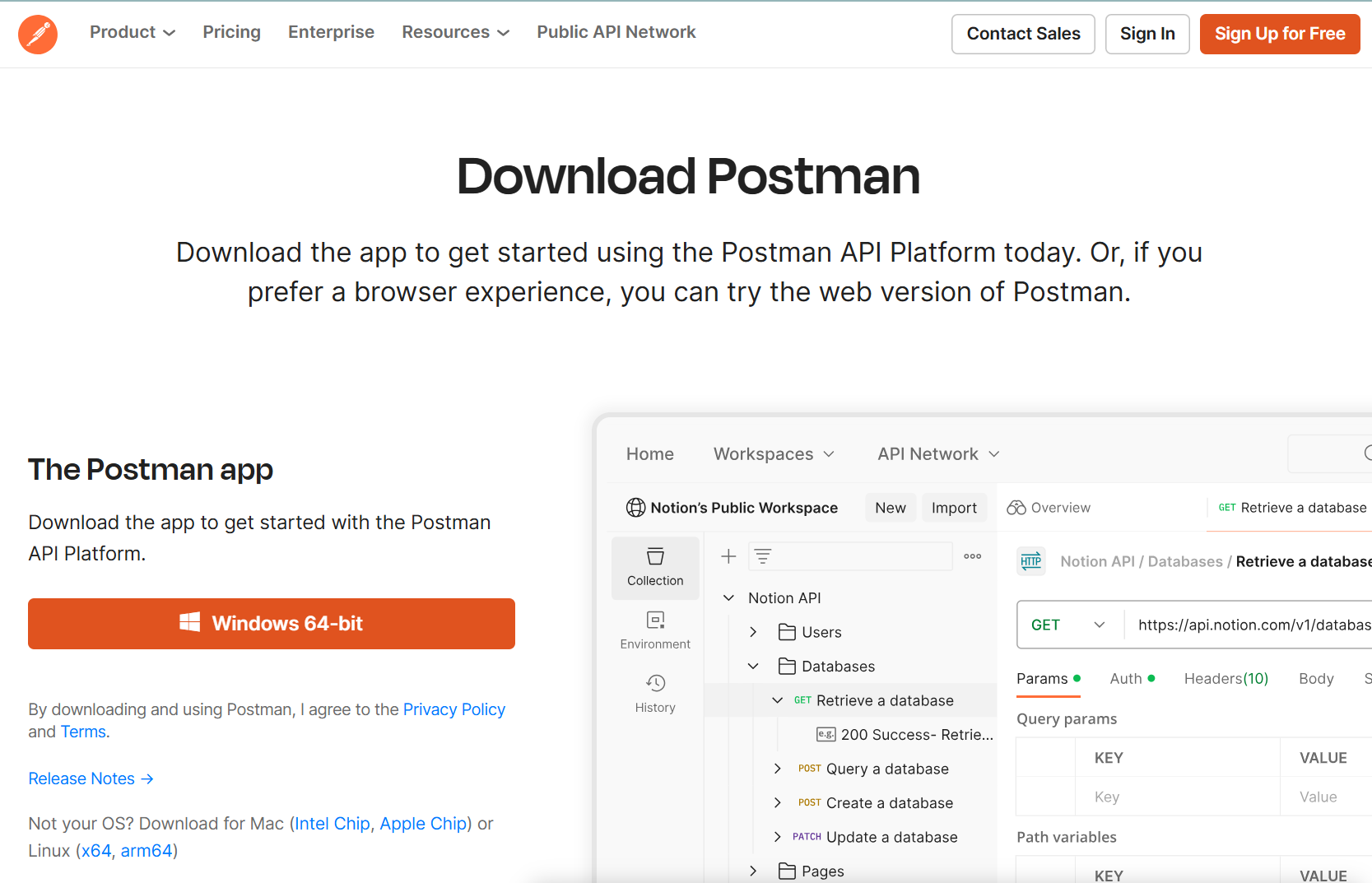1372x883 pixels.
Task: Open the Workspaces dropdown
Action: point(774,454)
